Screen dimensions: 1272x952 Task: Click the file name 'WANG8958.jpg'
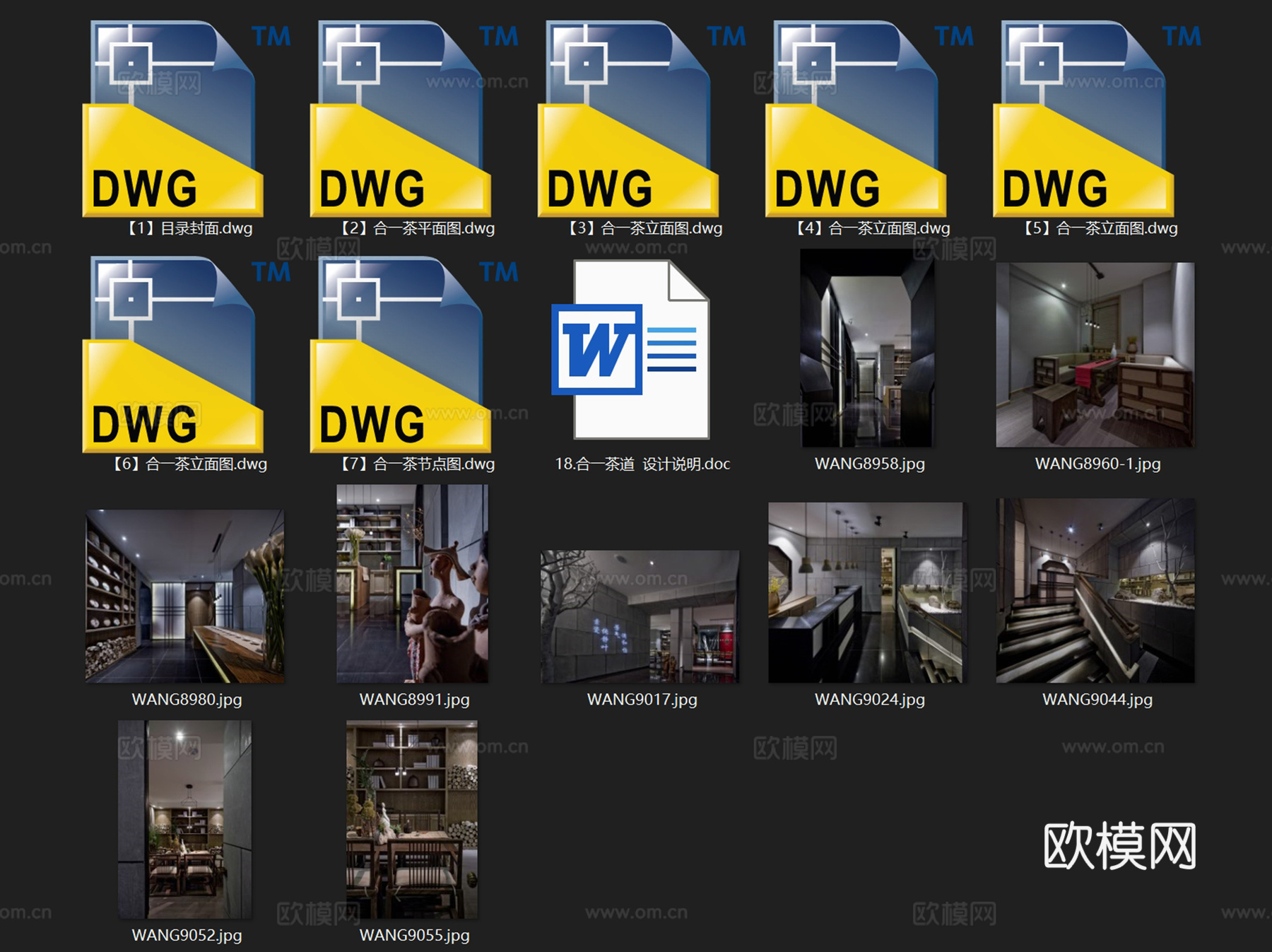[870, 464]
